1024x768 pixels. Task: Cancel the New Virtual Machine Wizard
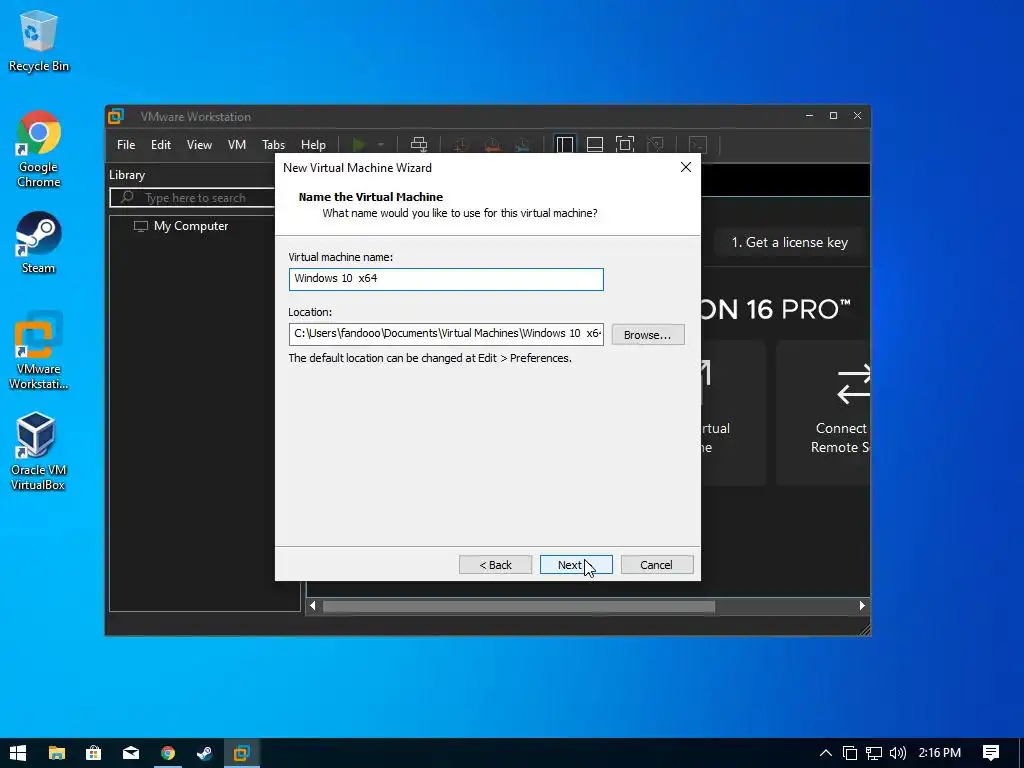(x=656, y=565)
